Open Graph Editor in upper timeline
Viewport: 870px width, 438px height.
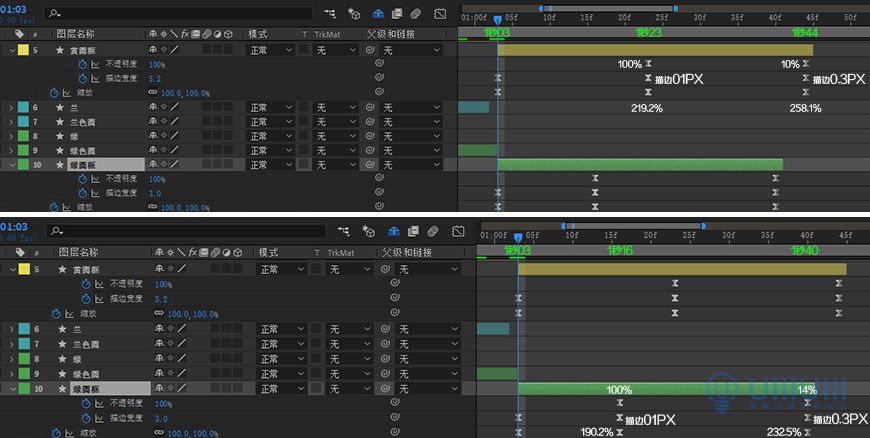click(440, 14)
